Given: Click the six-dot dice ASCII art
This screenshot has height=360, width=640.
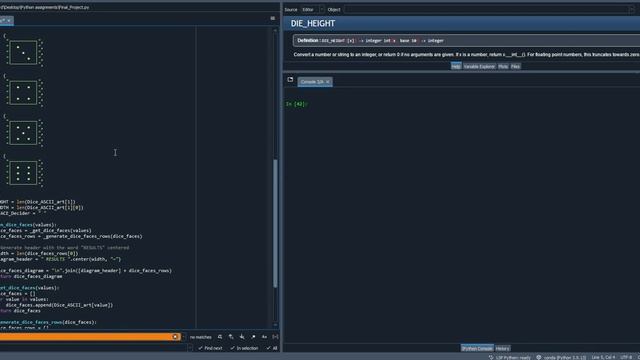Looking at the screenshot, I should click(x=24, y=173).
